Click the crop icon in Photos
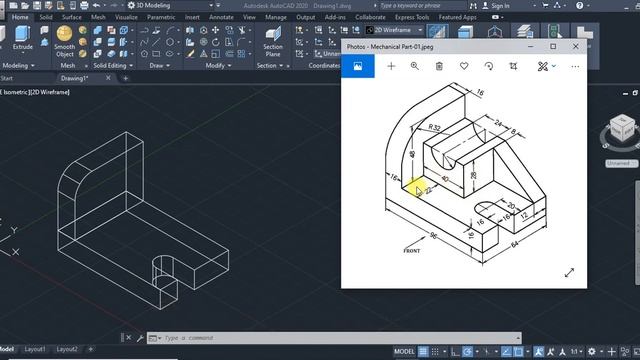640x360 pixels. pyautogui.click(x=513, y=66)
